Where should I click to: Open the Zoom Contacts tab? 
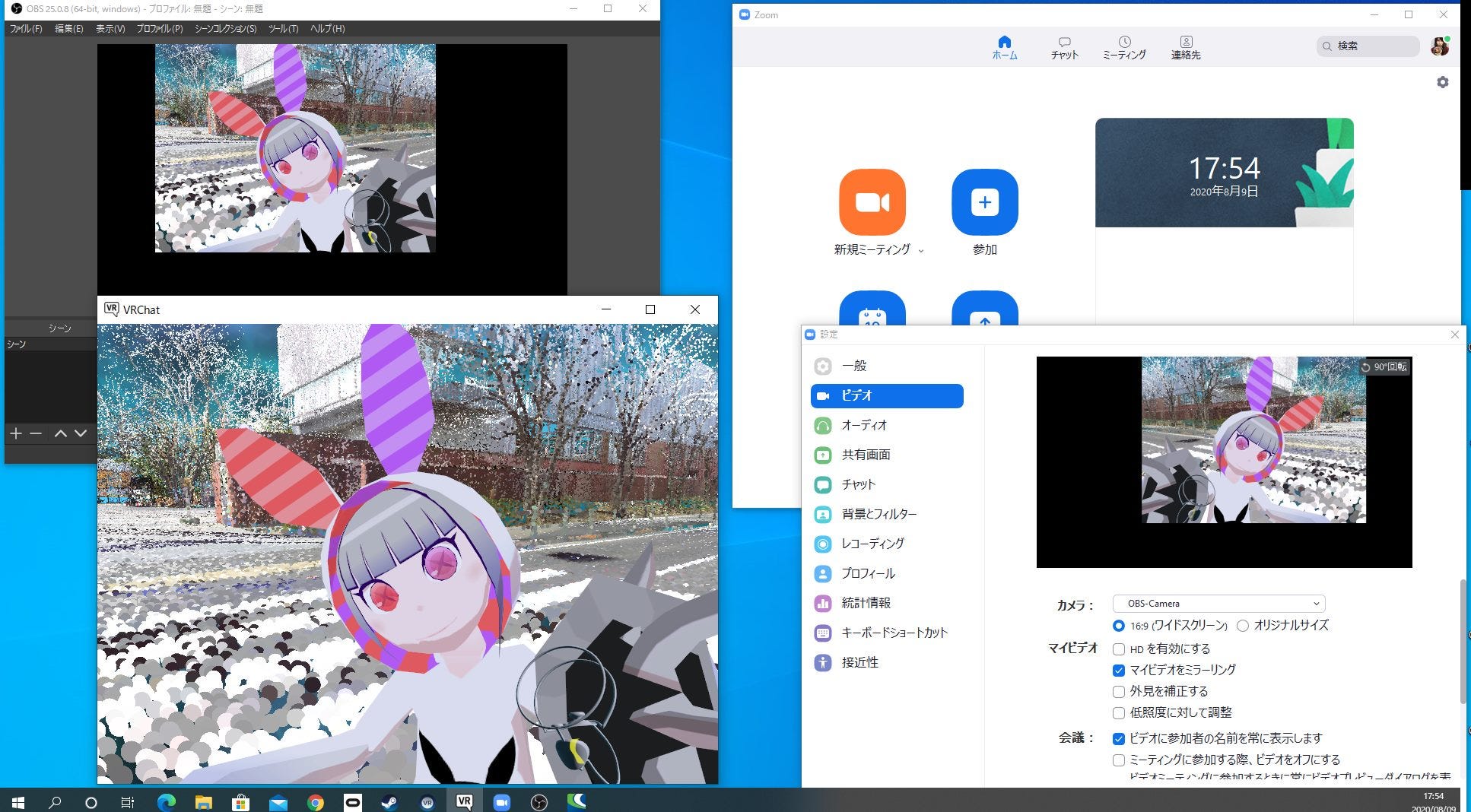(1186, 47)
